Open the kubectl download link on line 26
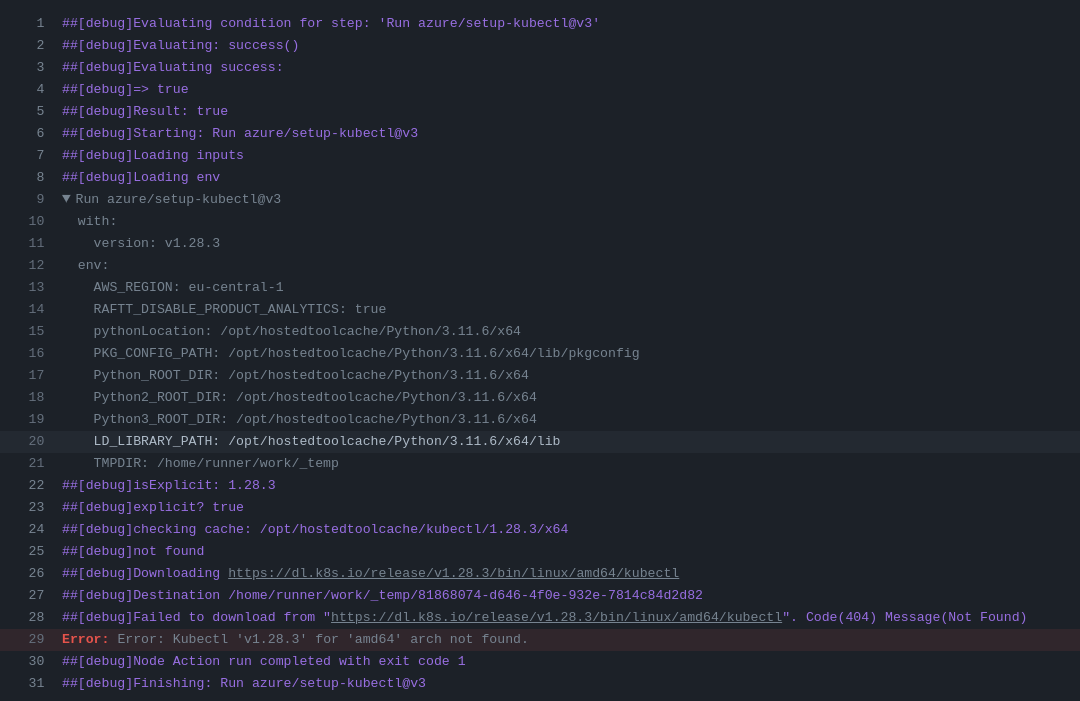 click(453, 573)
